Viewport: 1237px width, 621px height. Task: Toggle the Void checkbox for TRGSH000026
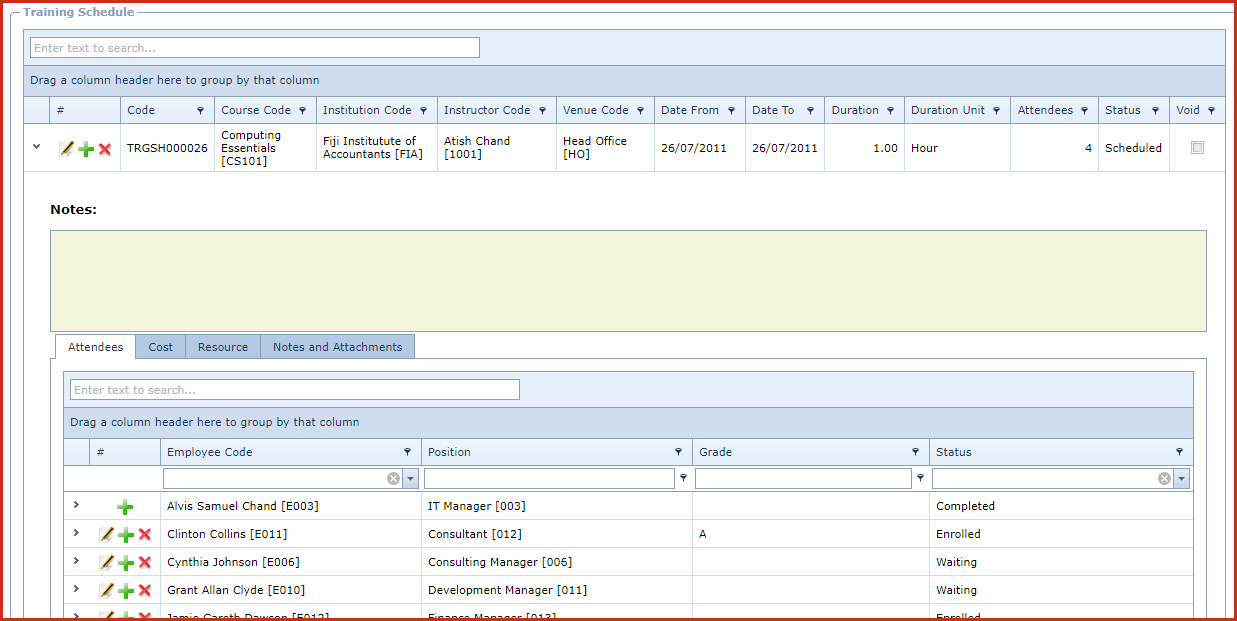coord(1197,148)
